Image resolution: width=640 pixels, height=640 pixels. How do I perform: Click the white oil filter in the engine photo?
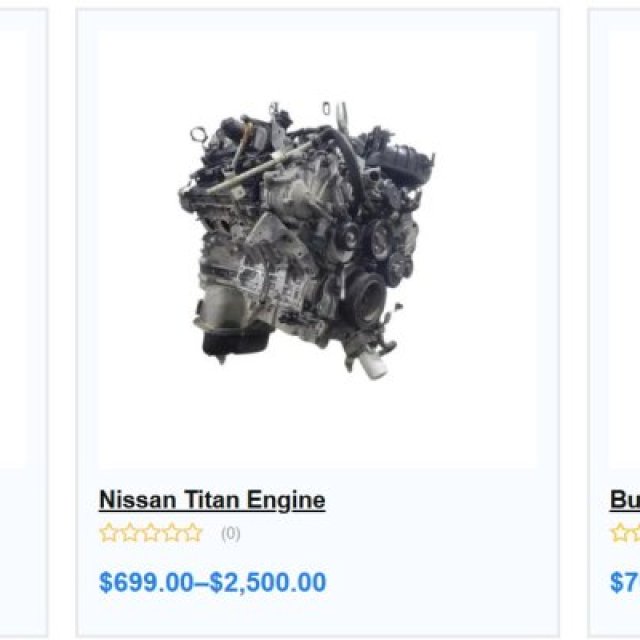(374, 363)
